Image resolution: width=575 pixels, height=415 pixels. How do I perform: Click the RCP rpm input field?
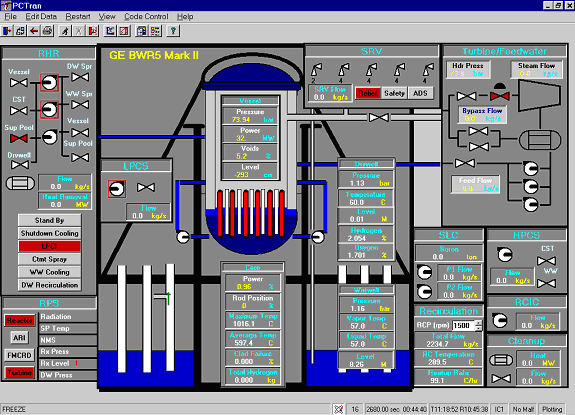464,325
